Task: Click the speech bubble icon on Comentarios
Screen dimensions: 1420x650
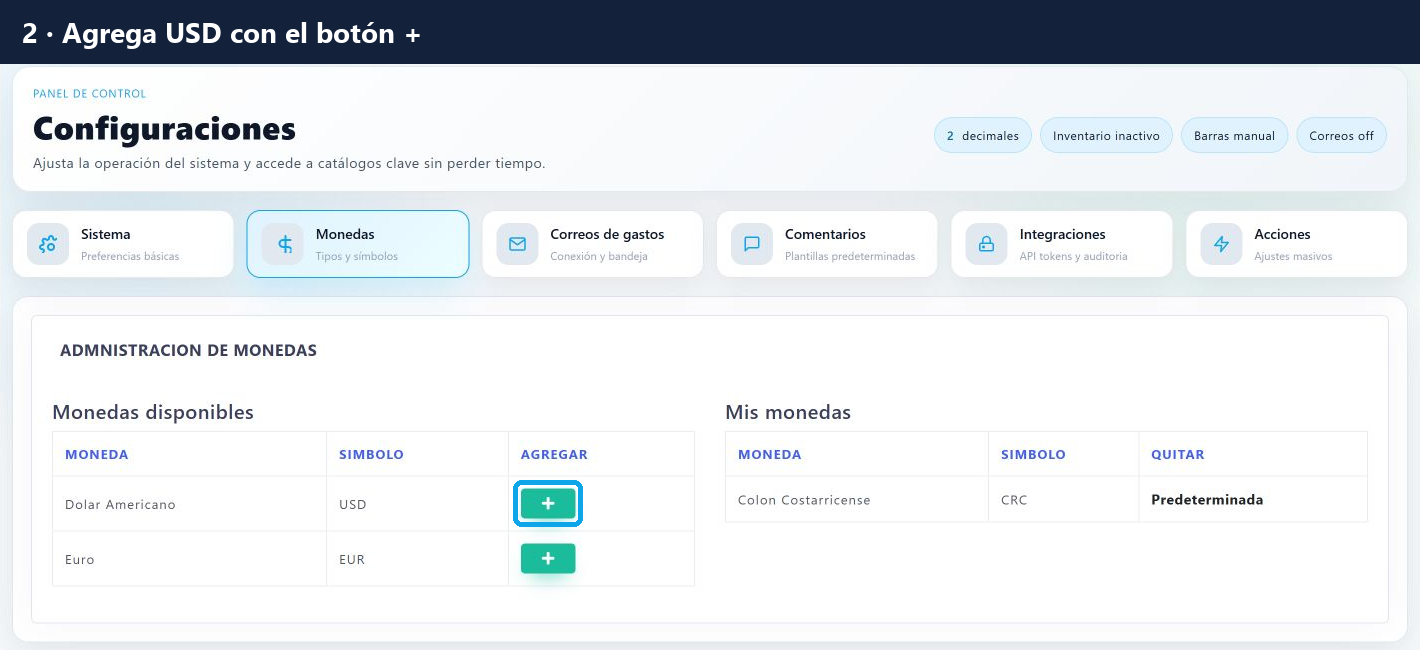Action: [x=752, y=244]
